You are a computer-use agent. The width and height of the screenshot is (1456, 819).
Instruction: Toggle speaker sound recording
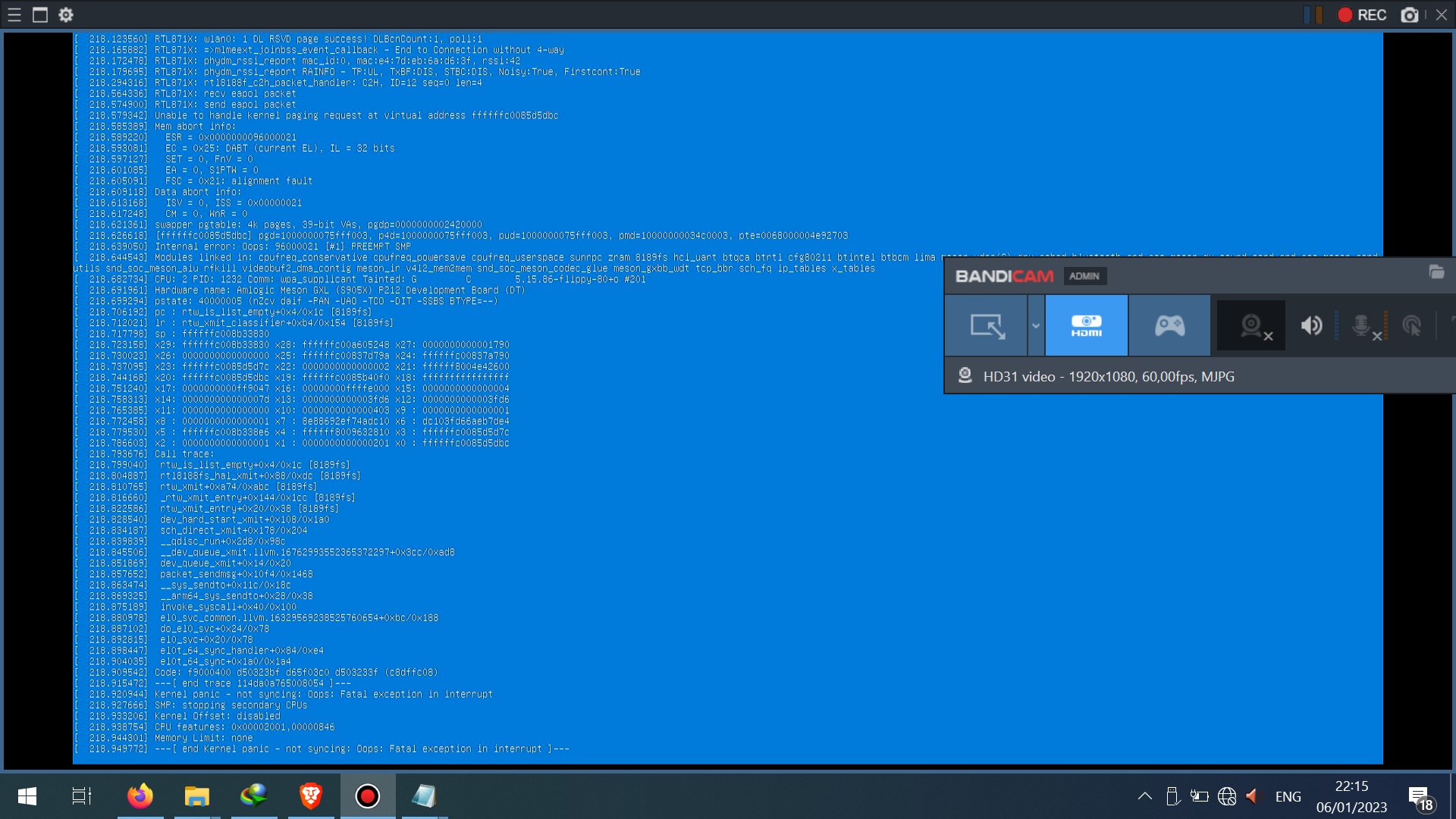tap(1311, 325)
